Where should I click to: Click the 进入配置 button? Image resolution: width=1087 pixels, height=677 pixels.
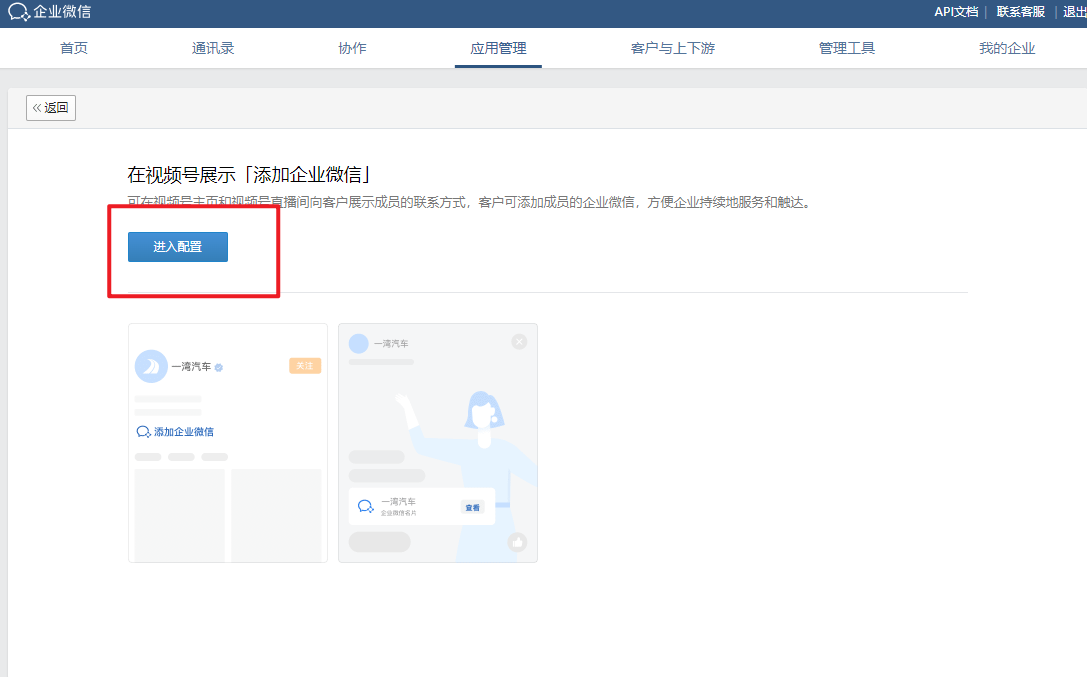coord(177,247)
